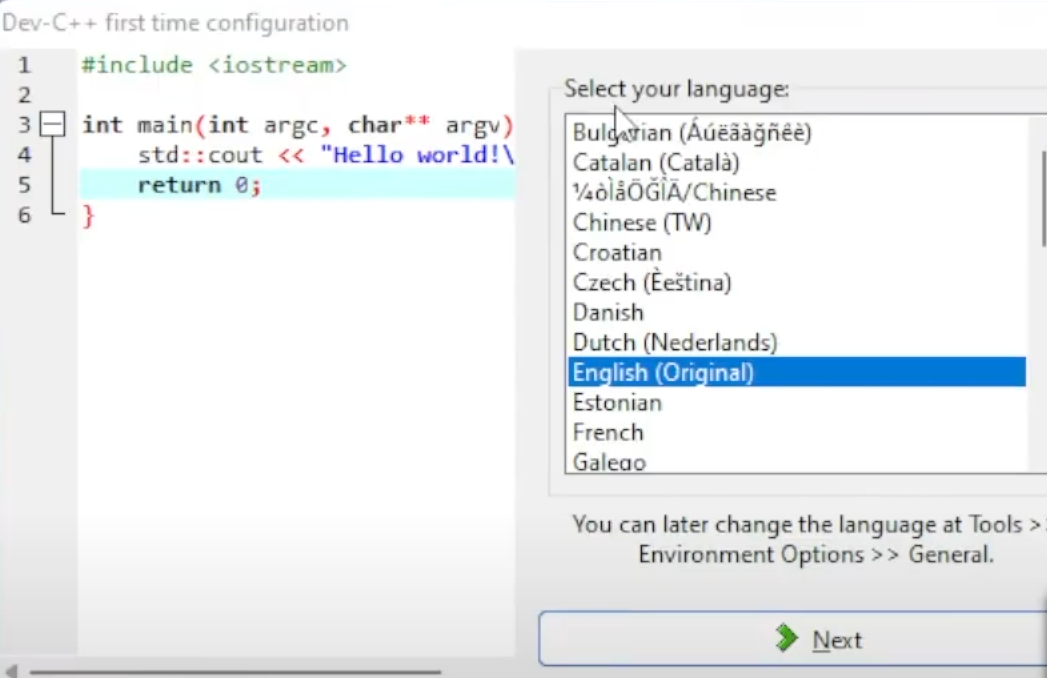1048x678 pixels.
Task: Select Catalan (Català) language
Action: pyautogui.click(x=656, y=163)
